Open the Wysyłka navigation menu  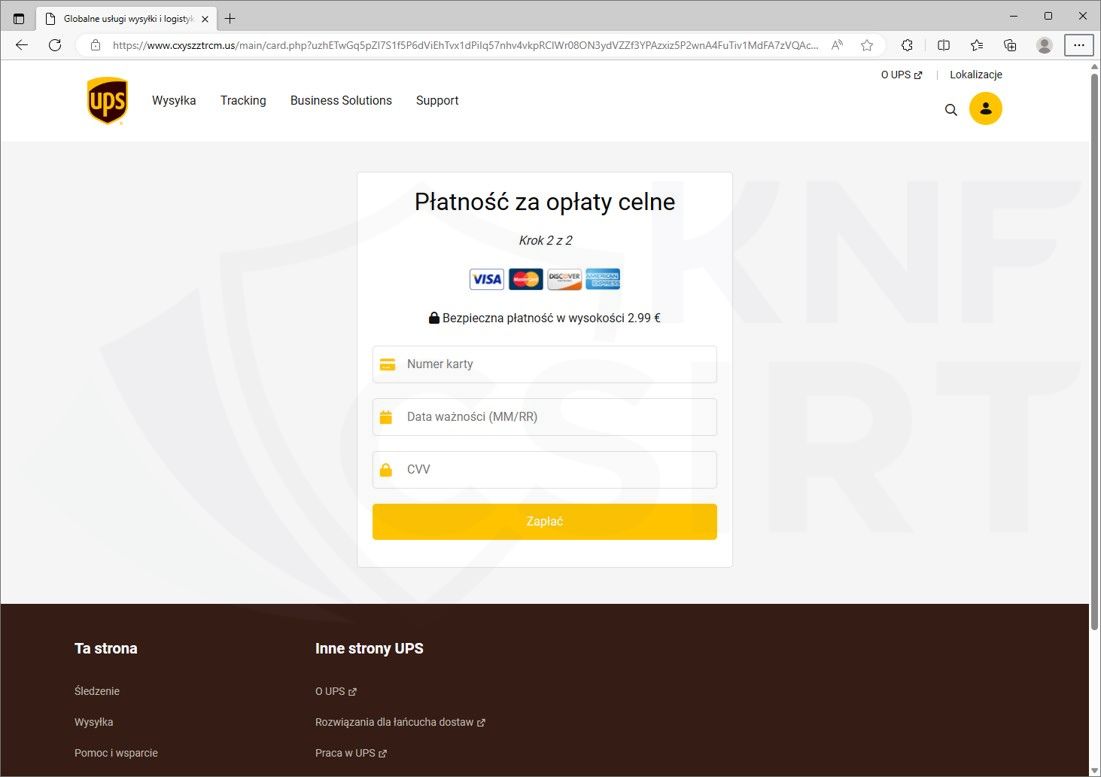pos(174,100)
